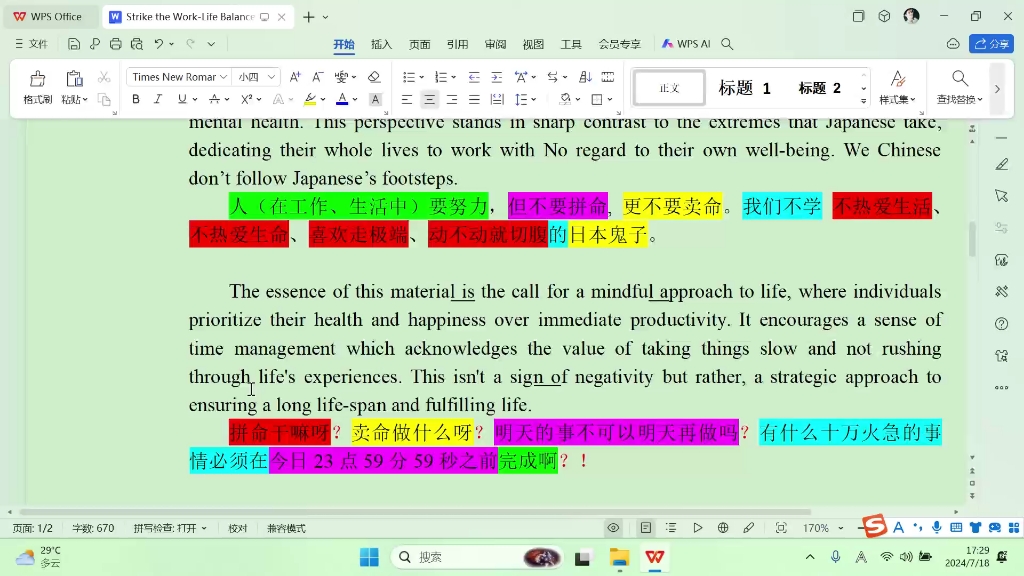Click the paragraph shading fill bucket

click(566, 99)
